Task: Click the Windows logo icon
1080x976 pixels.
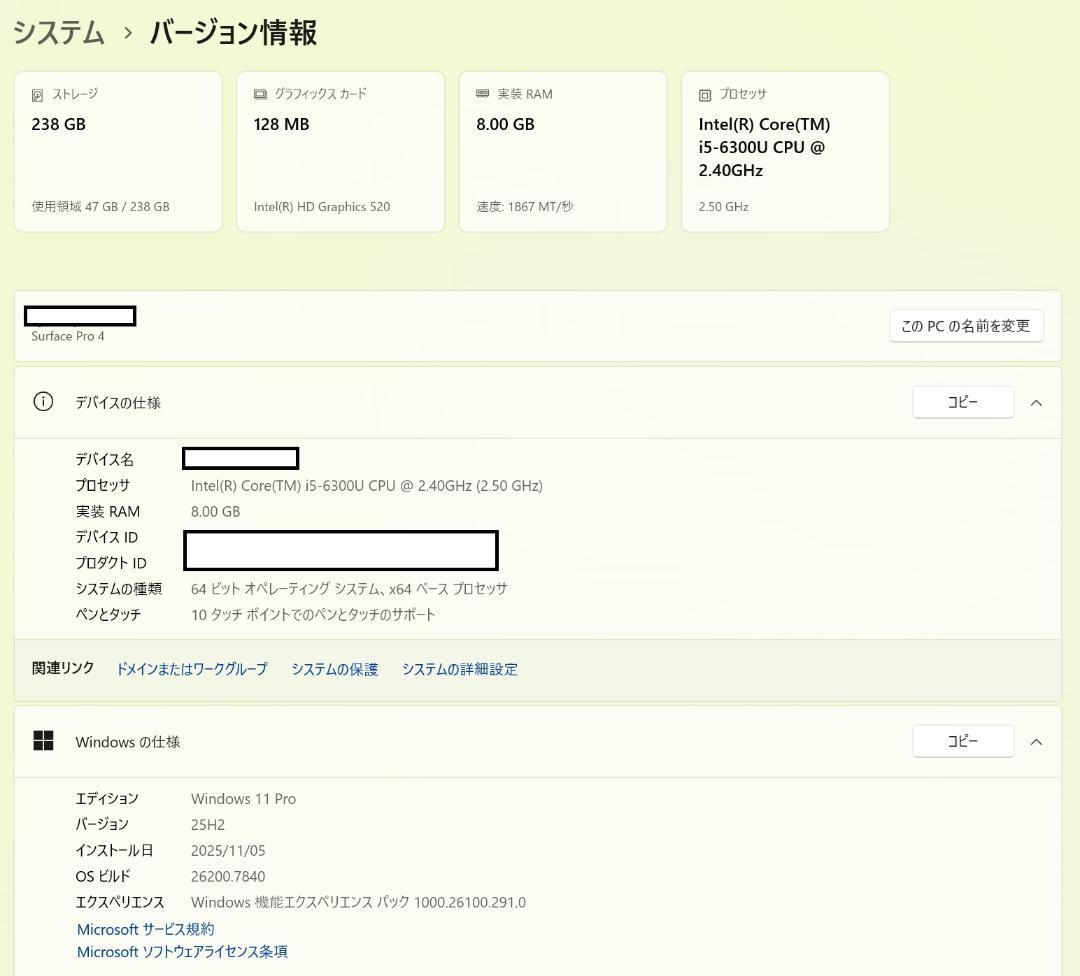Action: coord(43,741)
